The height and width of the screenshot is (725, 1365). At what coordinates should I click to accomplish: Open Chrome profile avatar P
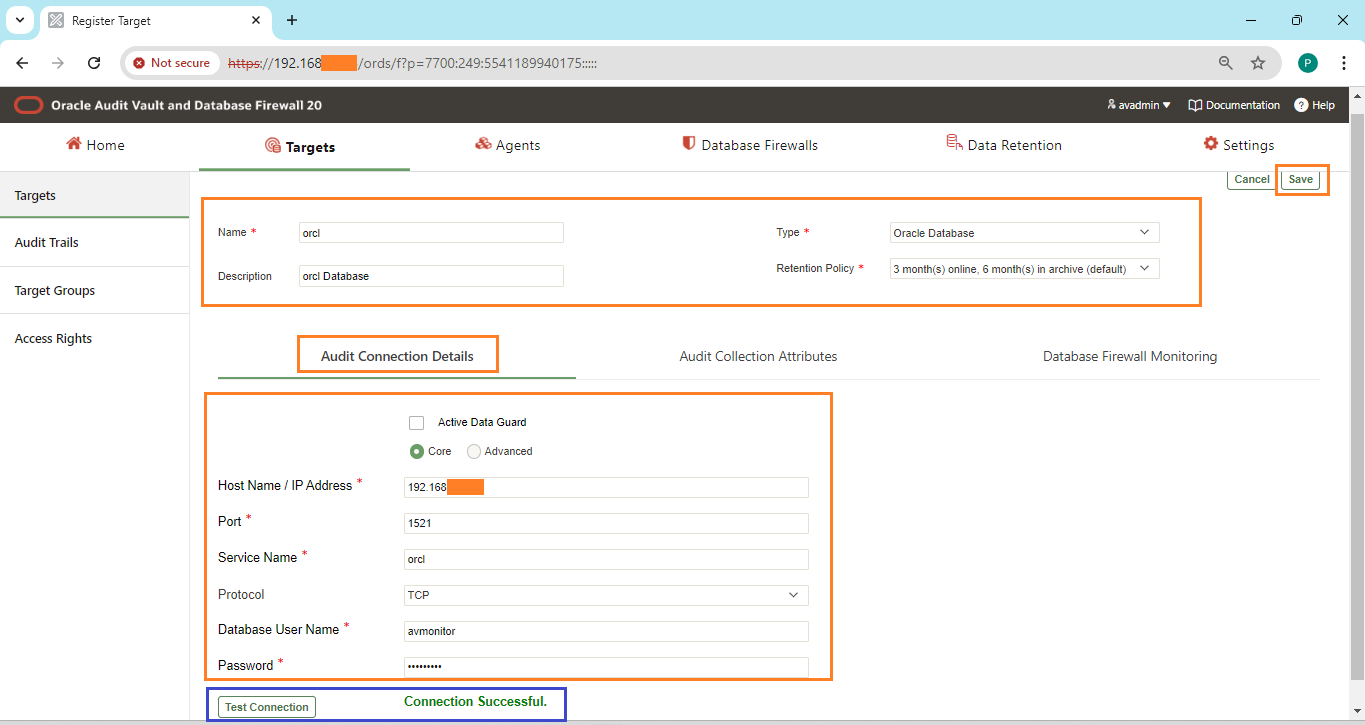(1308, 63)
